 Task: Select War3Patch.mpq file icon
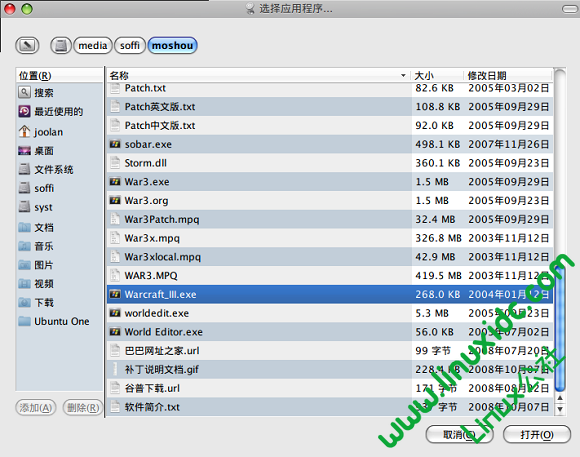[x=115, y=219]
